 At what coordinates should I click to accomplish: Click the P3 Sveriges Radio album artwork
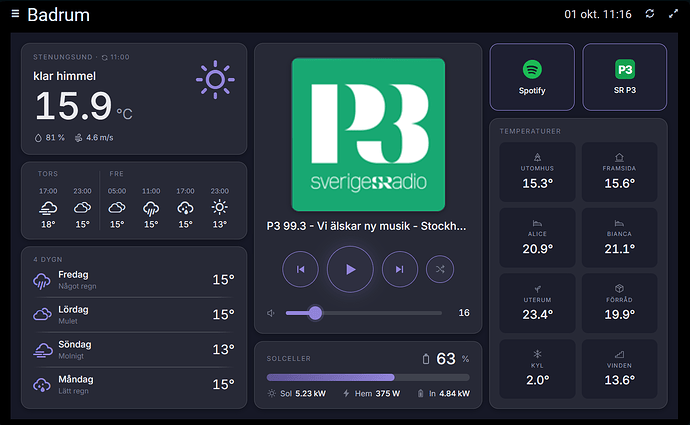(368, 135)
